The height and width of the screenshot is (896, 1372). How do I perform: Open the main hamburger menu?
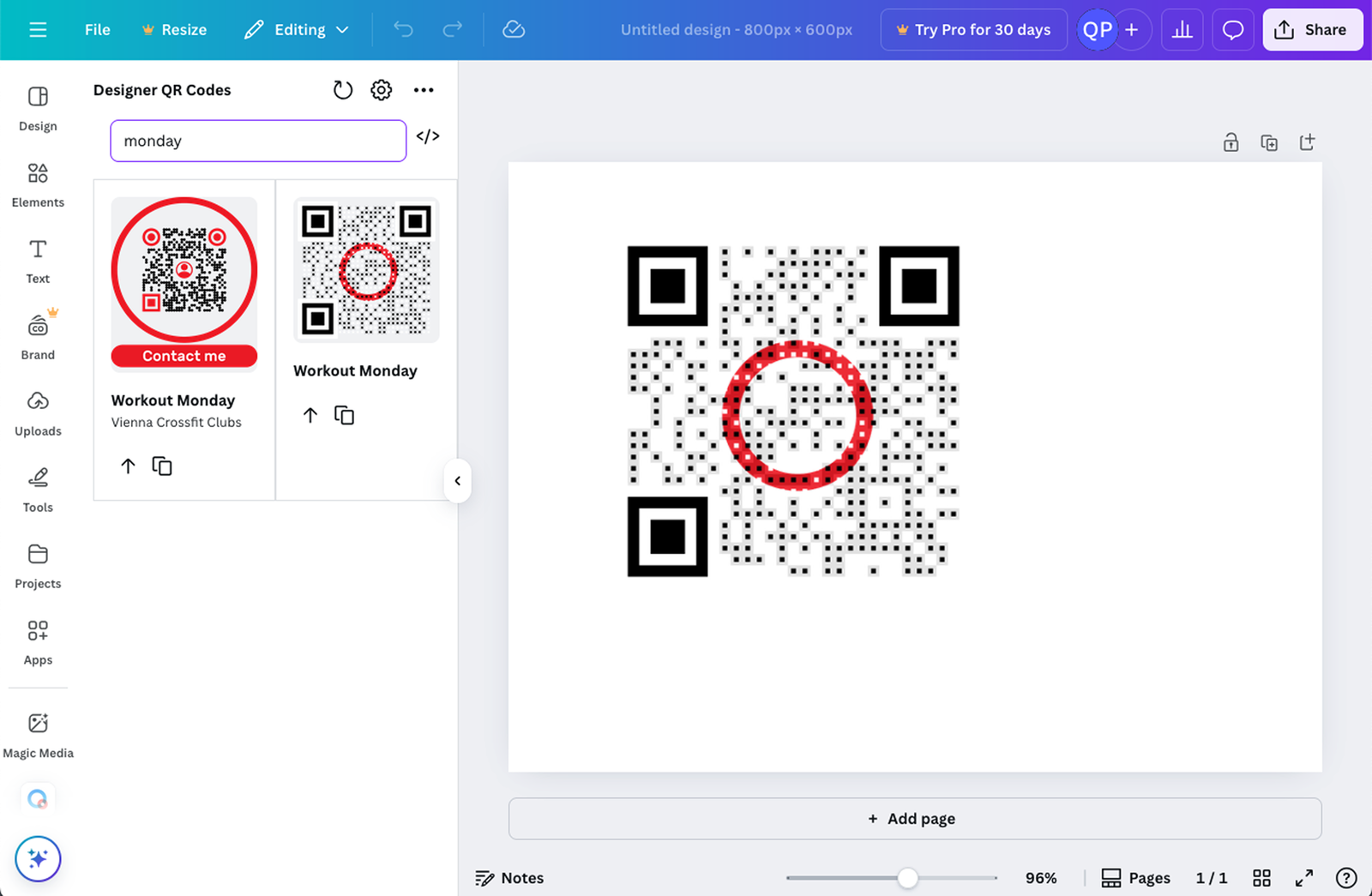(x=38, y=29)
